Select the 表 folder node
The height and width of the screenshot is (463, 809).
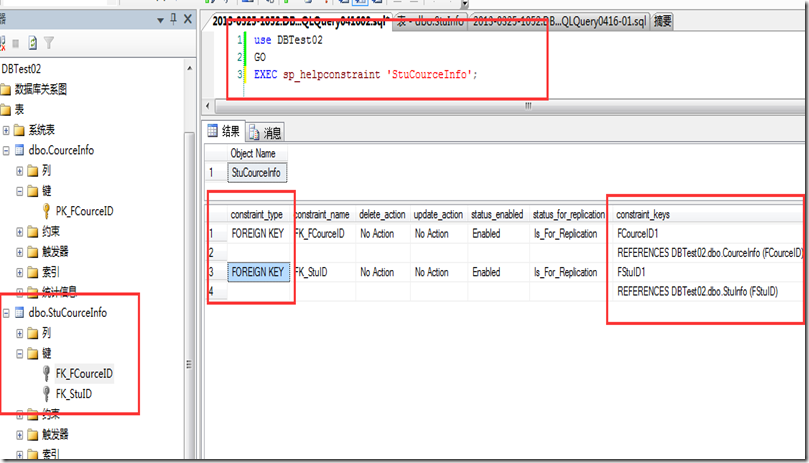point(19,109)
